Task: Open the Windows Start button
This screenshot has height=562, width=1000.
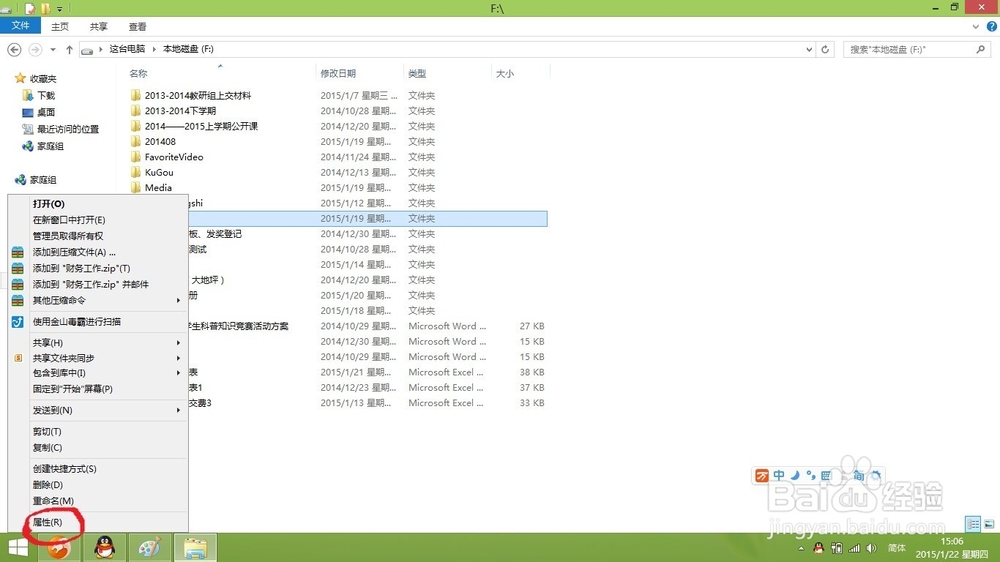Action: tap(18, 548)
